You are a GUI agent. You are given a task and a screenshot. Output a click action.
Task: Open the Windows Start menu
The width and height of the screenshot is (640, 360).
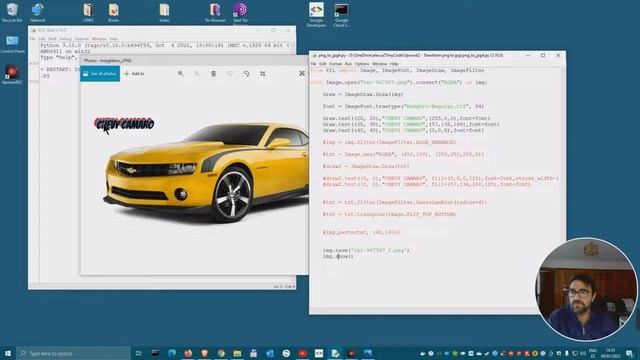pos(8,353)
